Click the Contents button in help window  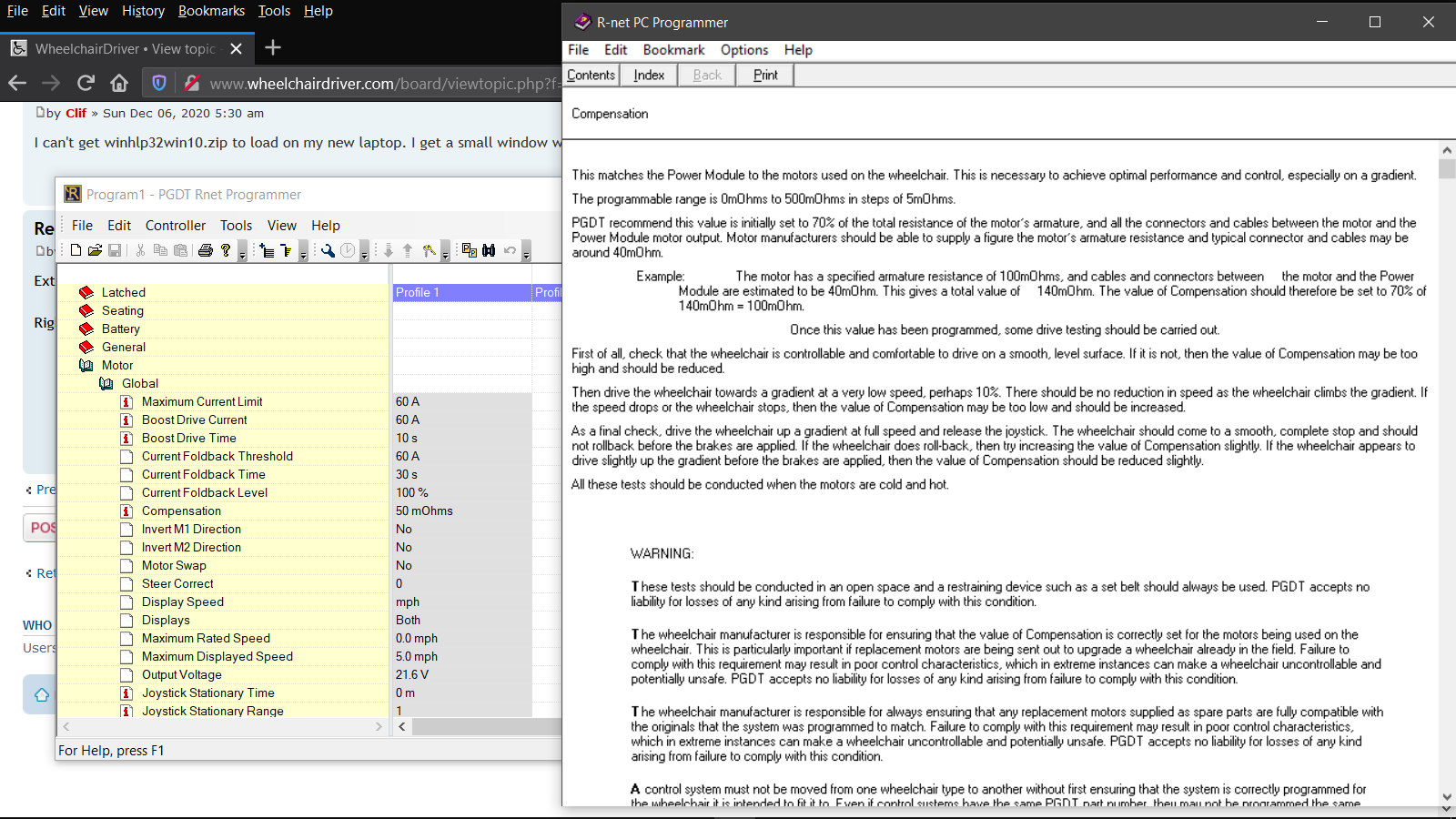(591, 76)
